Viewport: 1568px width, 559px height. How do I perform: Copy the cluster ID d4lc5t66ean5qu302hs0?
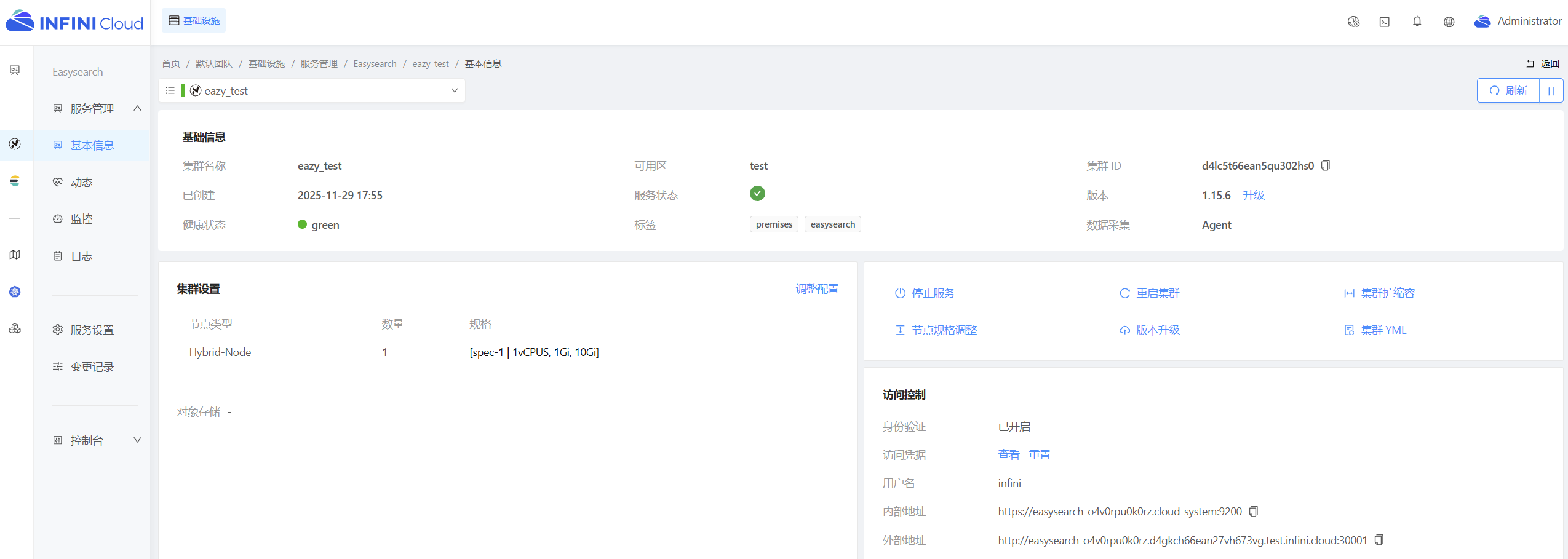1326,165
